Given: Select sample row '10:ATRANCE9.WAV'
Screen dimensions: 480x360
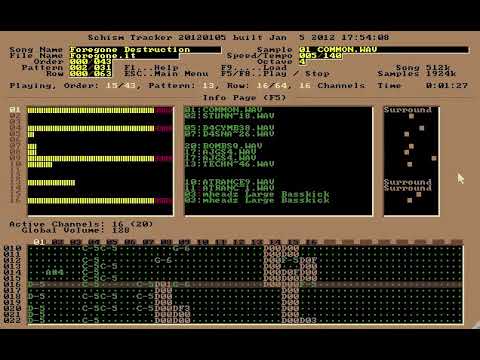Looking at the screenshot, I should click(229, 182).
